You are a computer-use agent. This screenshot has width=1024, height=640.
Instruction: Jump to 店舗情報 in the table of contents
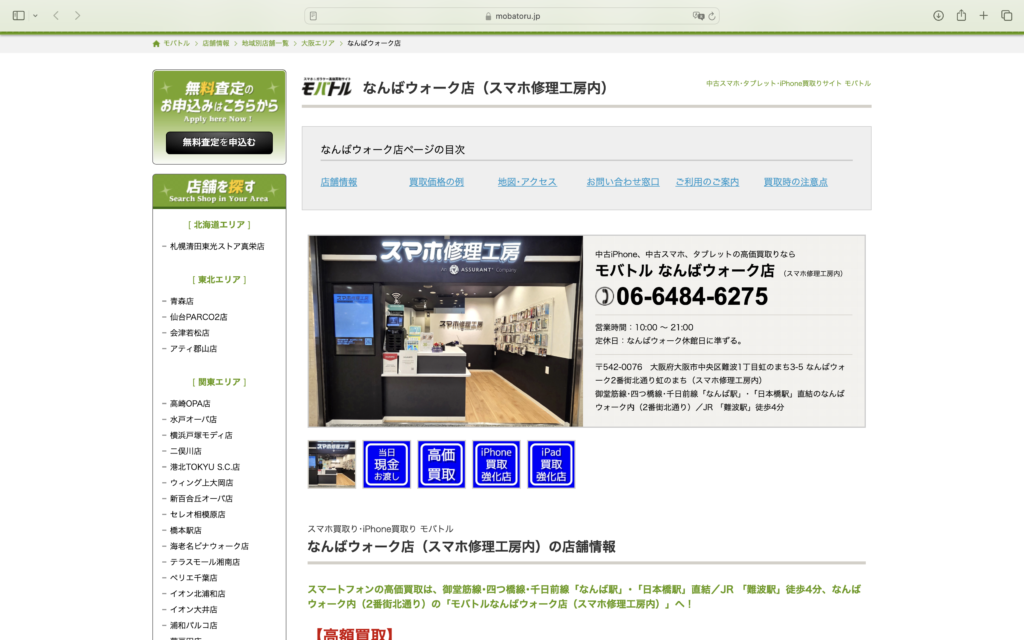coord(338,182)
